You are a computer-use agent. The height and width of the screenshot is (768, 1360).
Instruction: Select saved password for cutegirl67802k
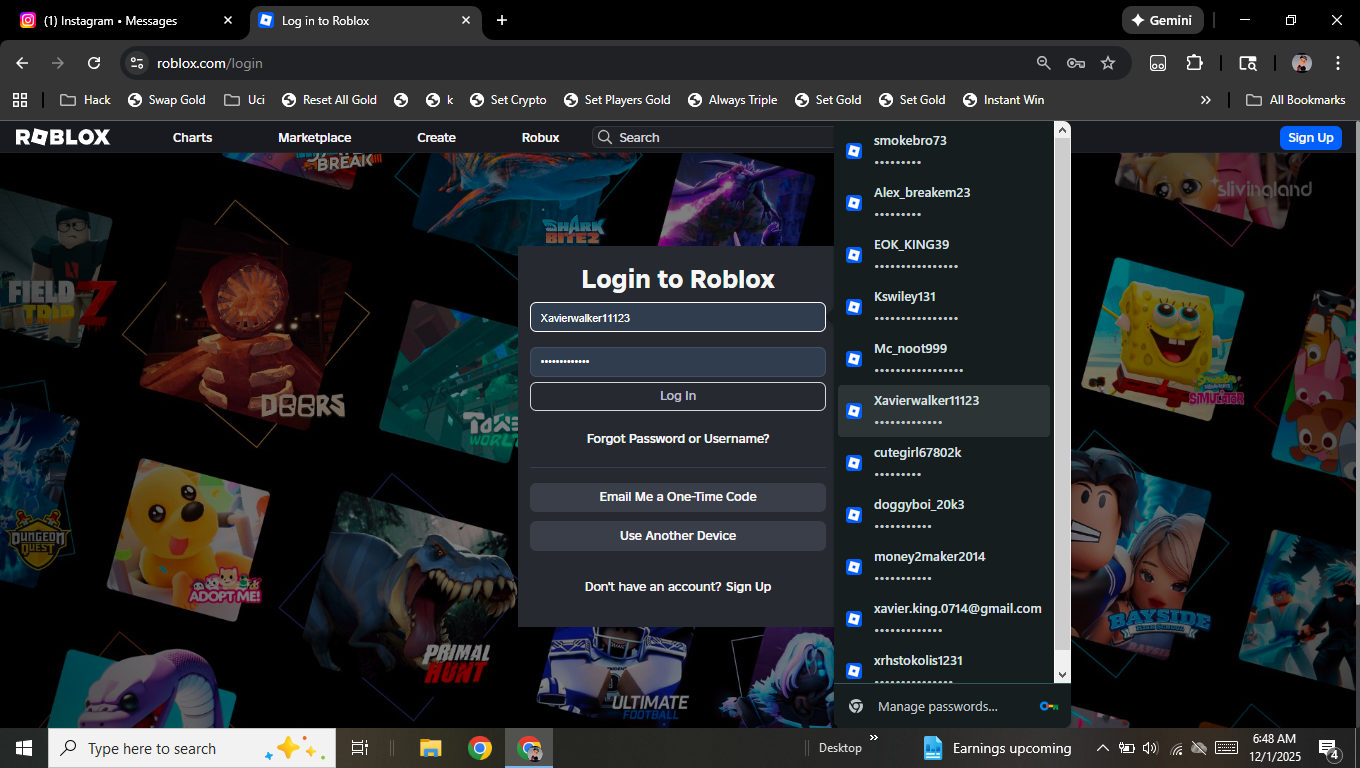point(943,463)
